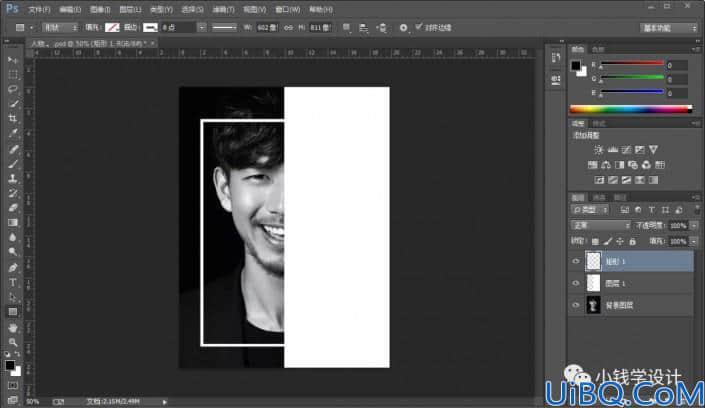Open the tool preset picker arrow
This screenshot has width=705, height=408.
tap(31, 28)
